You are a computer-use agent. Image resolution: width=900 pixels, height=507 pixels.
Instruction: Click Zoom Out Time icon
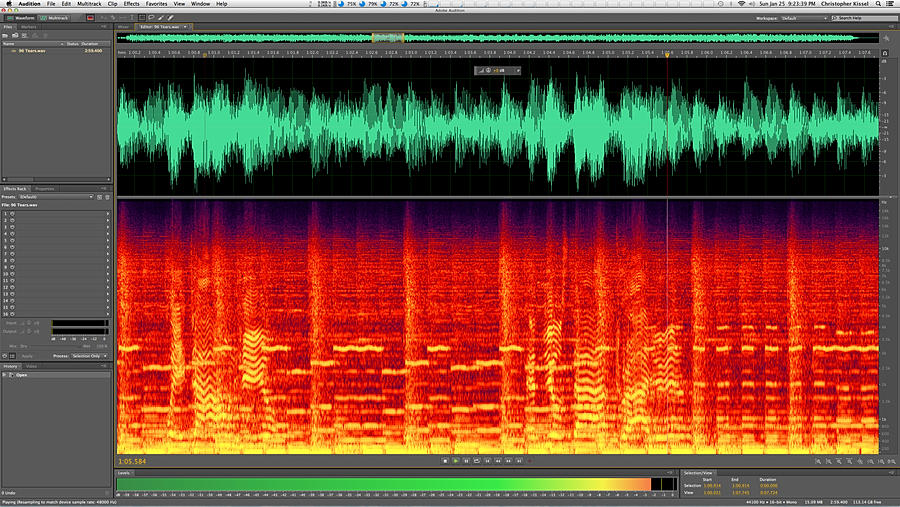pyautogui.click(x=849, y=461)
